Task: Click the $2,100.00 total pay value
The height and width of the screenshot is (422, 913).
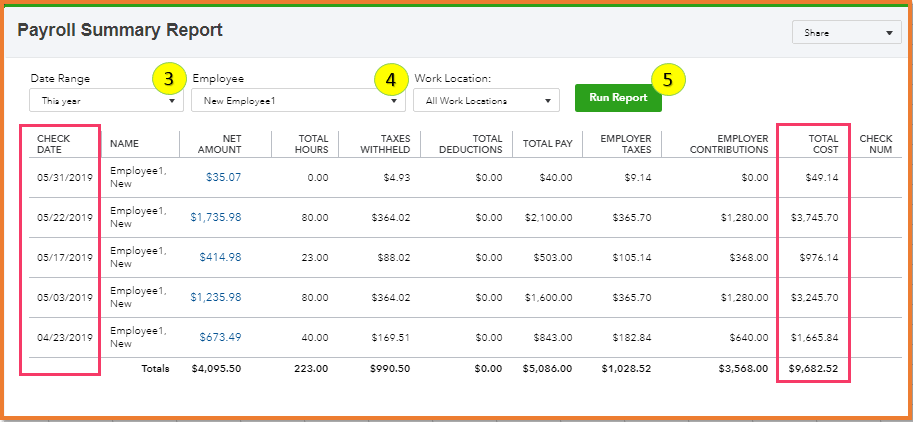Action: [x=548, y=218]
